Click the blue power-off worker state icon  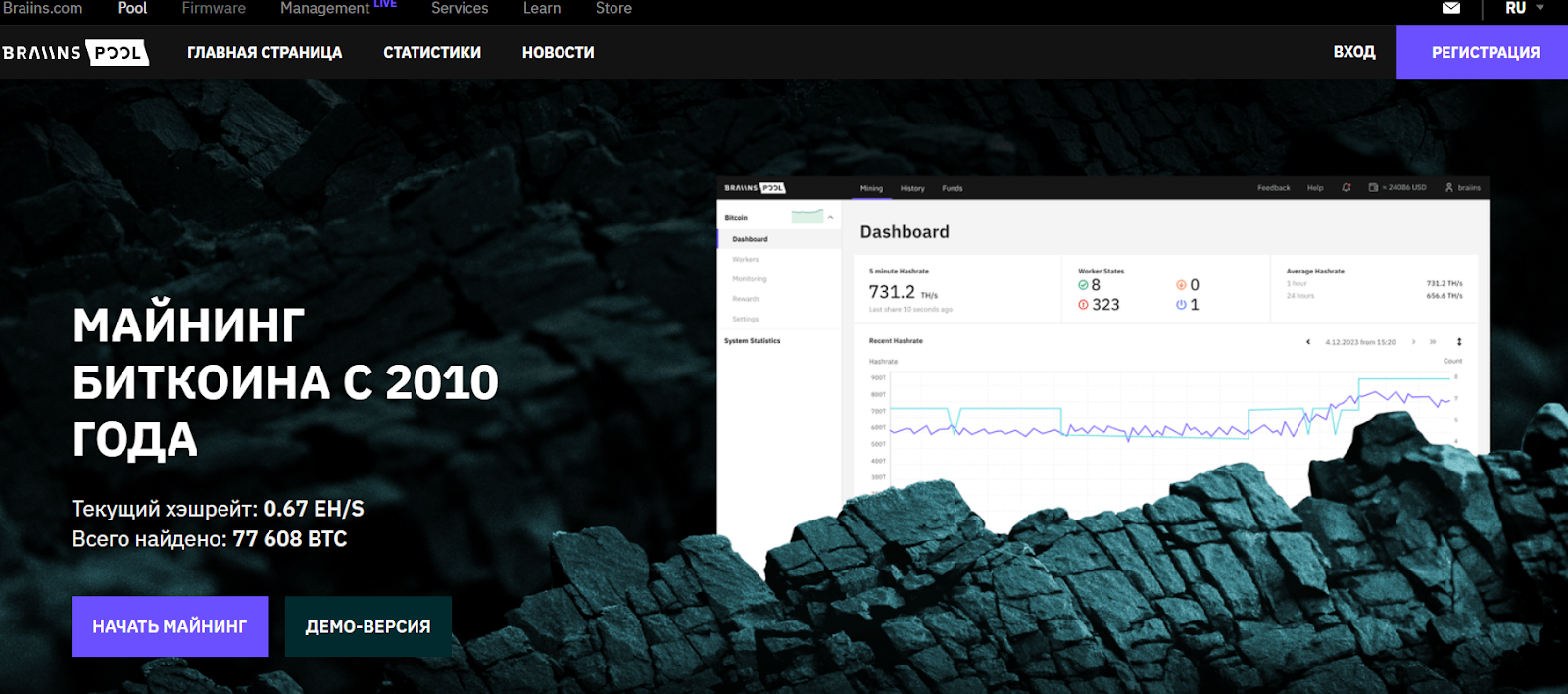coord(1181,305)
